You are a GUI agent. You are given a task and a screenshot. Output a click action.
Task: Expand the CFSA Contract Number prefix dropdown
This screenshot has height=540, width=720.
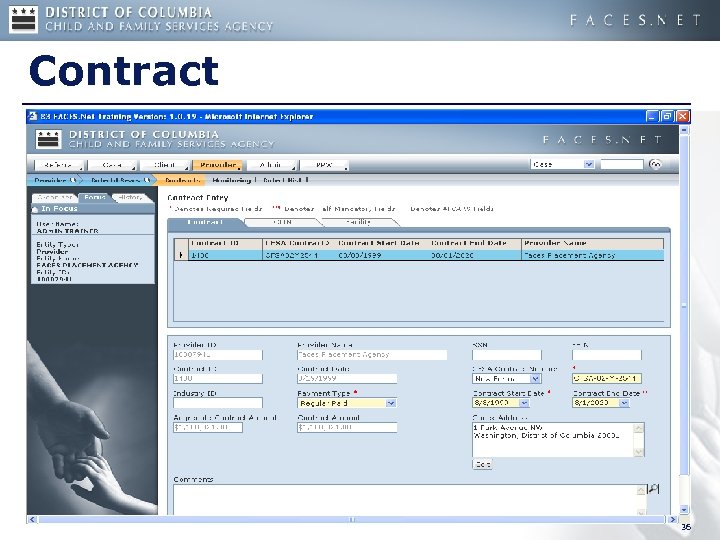coord(535,379)
